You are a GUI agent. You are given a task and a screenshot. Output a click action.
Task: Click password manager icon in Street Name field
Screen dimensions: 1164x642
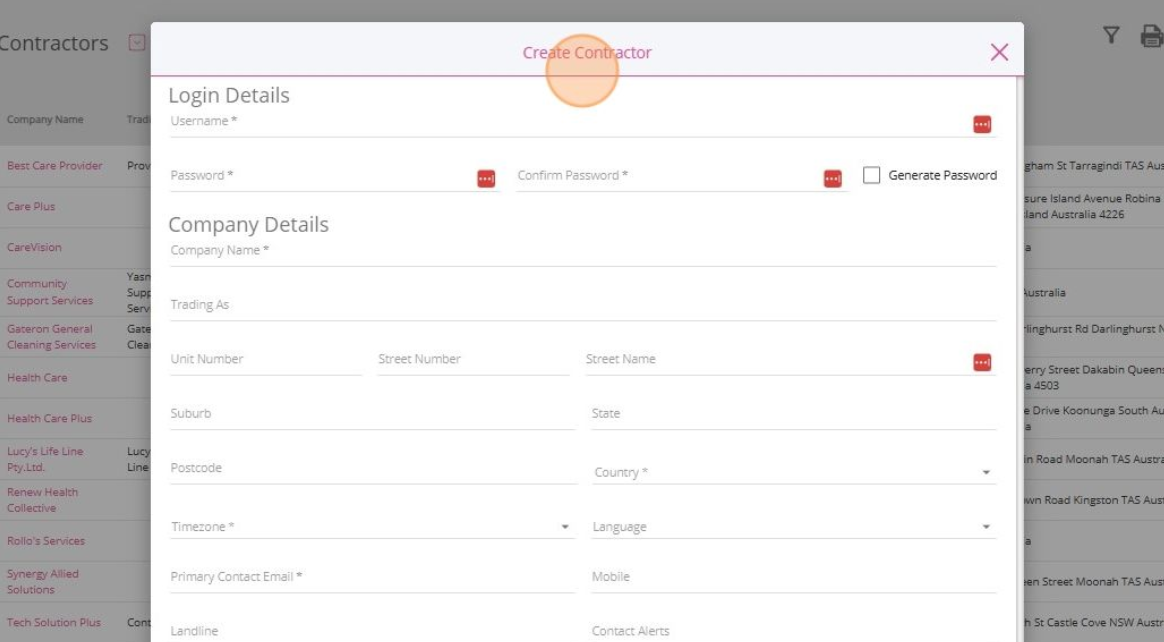tap(982, 362)
